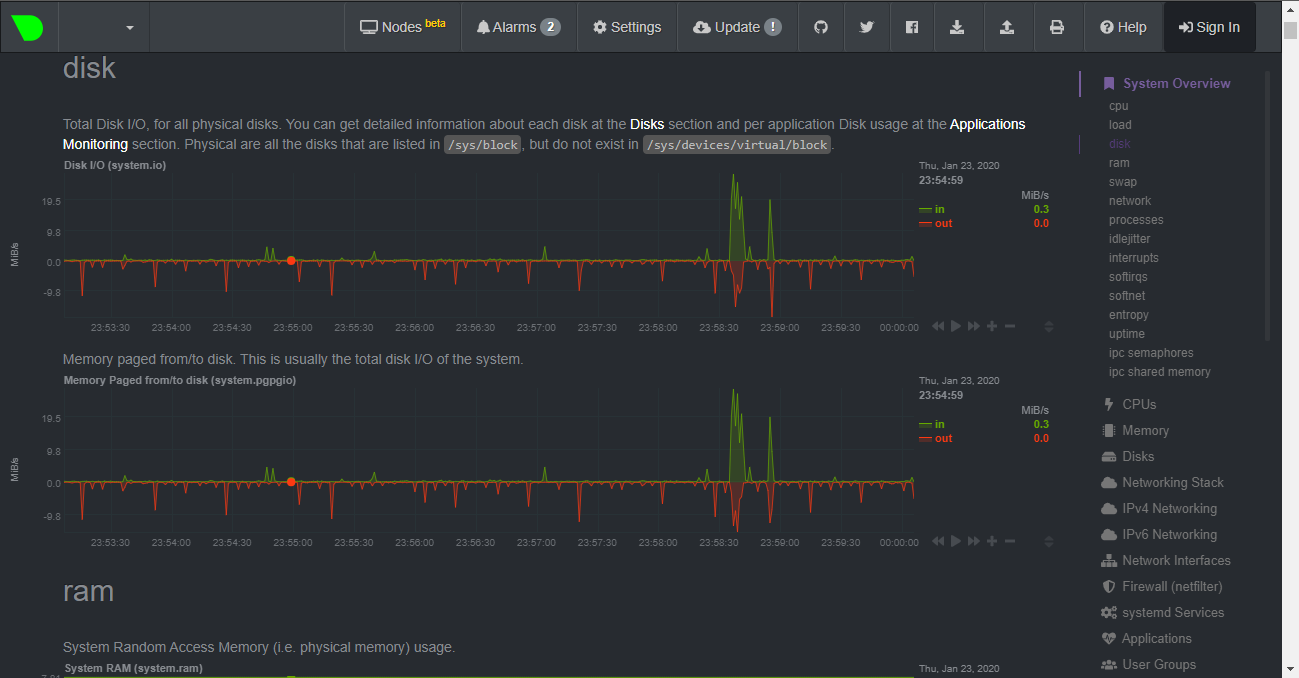Click the Sign In button
The image size is (1299, 678).
(x=1209, y=27)
